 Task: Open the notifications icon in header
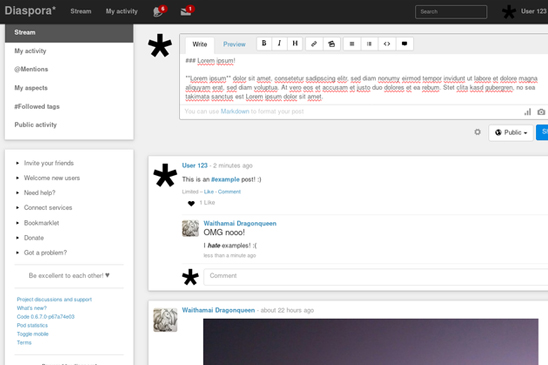pos(159,11)
